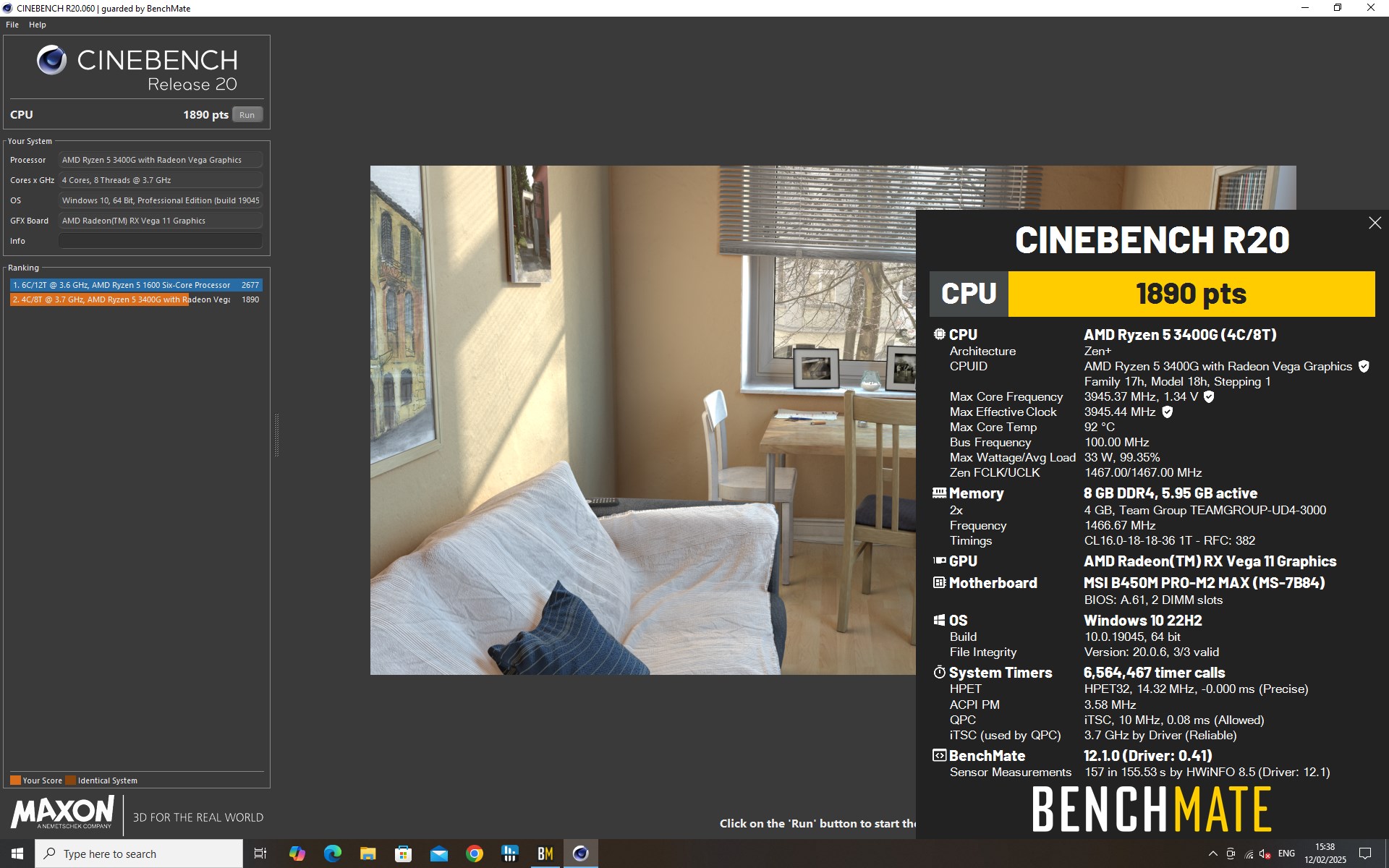Click the Meet Now camera tray icon

pyautogui.click(x=1231, y=854)
